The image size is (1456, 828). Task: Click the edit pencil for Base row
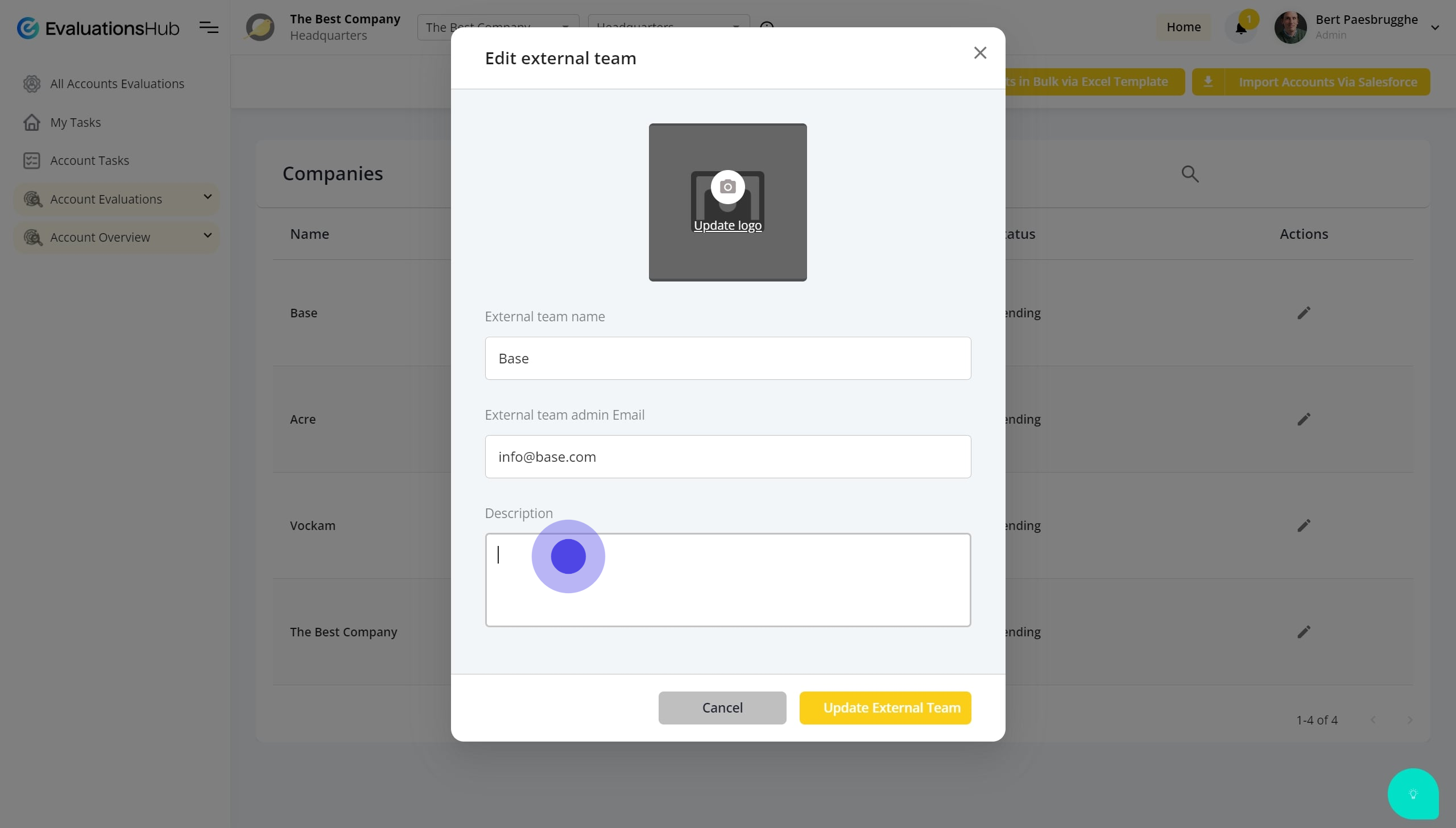[x=1304, y=313]
